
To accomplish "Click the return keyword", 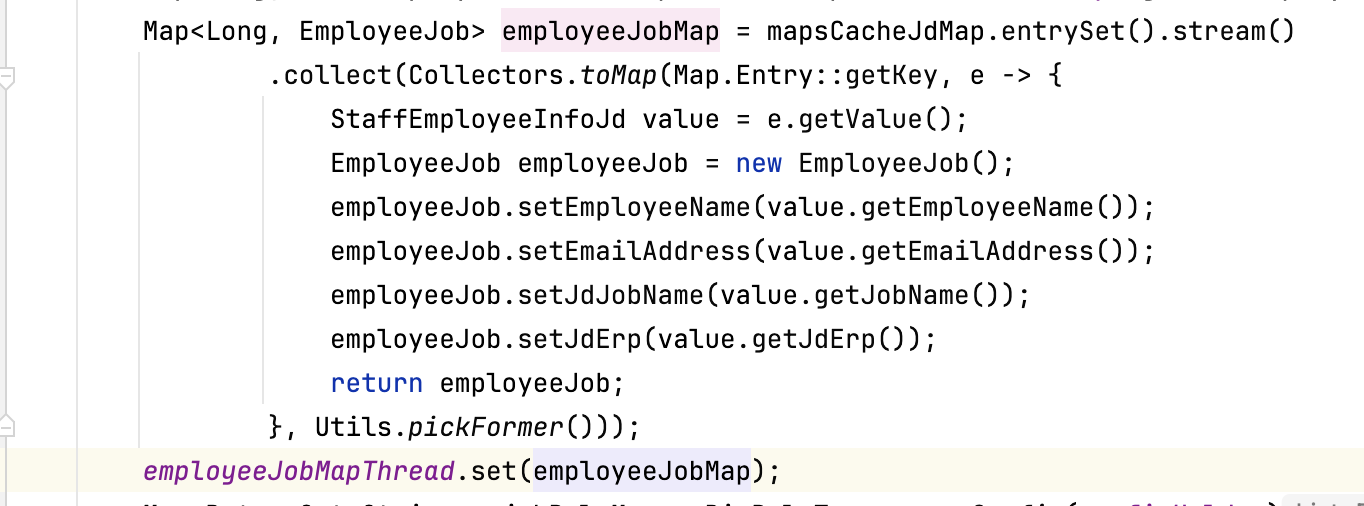I will click(377, 383).
